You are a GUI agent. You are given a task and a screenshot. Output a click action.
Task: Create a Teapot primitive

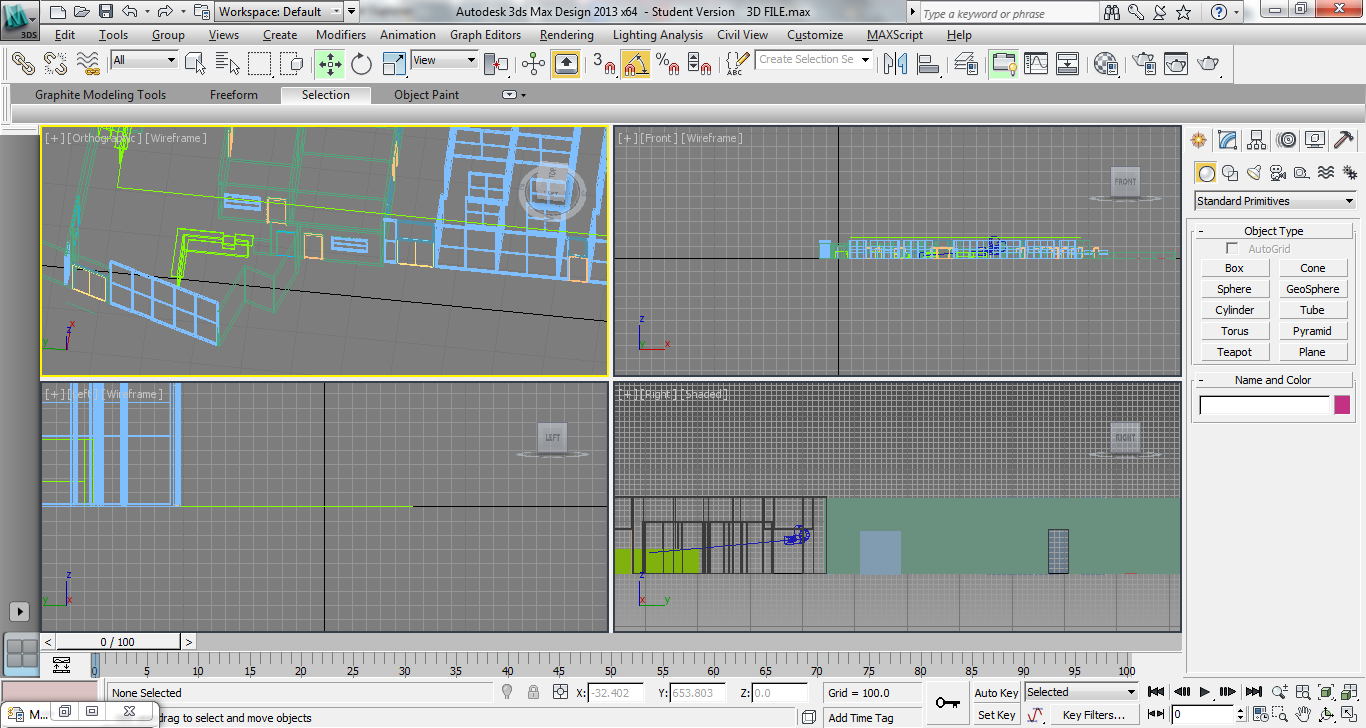coord(1234,352)
